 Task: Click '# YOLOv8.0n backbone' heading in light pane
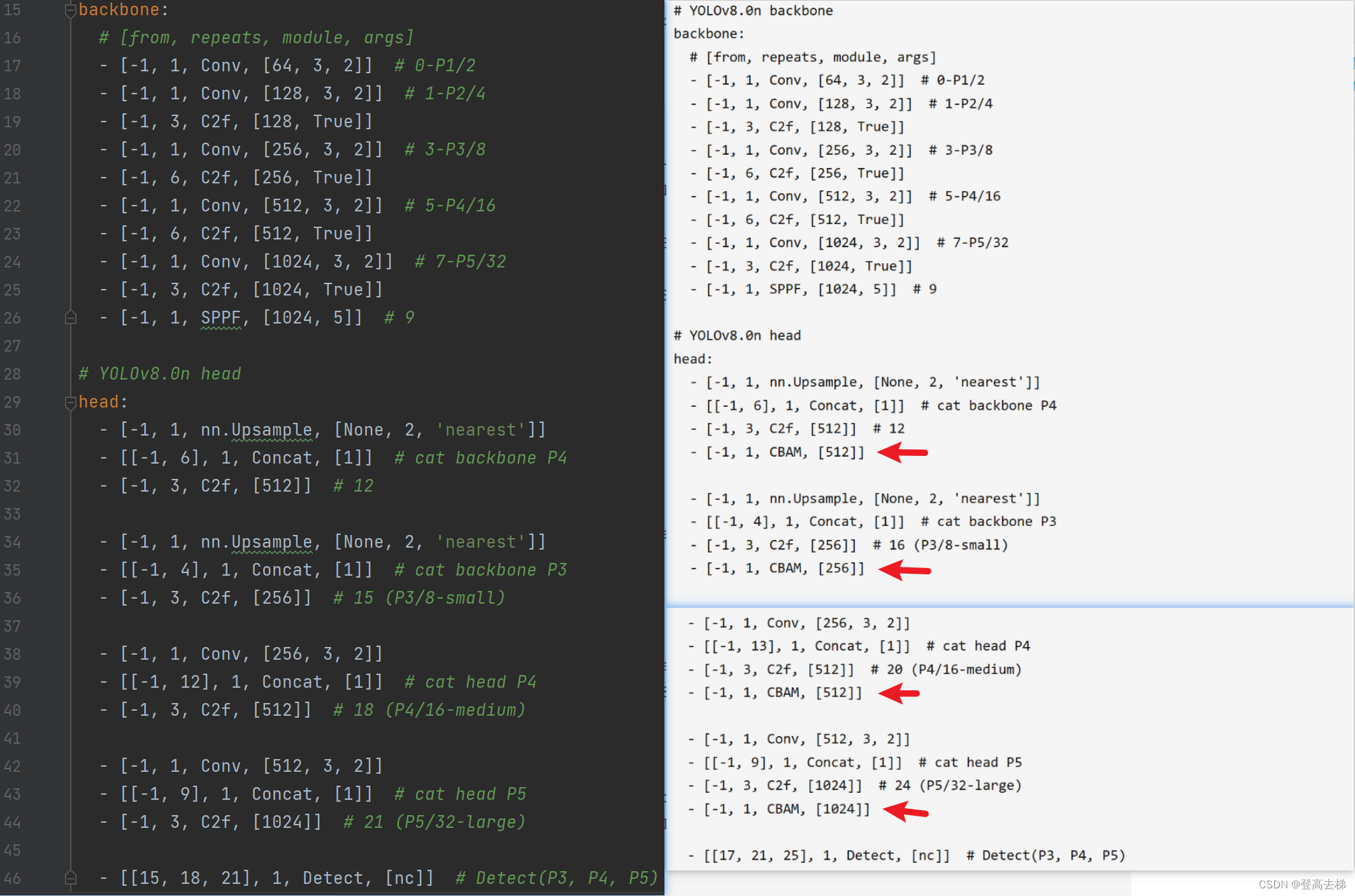coord(753,11)
